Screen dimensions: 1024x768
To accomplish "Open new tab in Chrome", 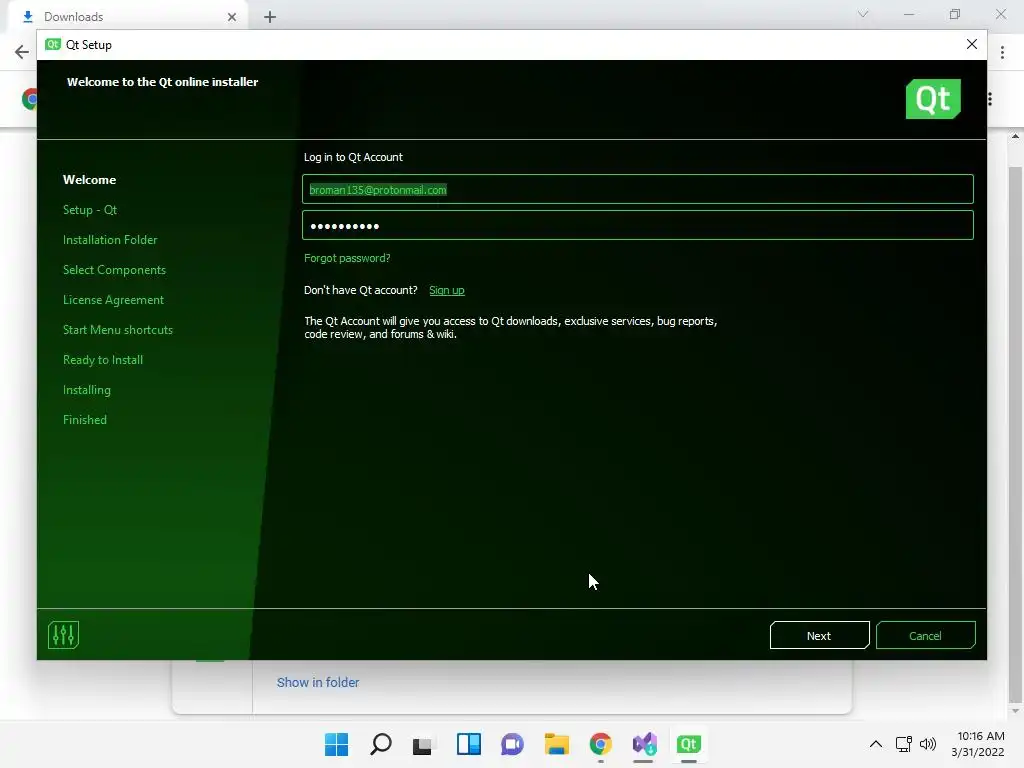I will [270, 17].
